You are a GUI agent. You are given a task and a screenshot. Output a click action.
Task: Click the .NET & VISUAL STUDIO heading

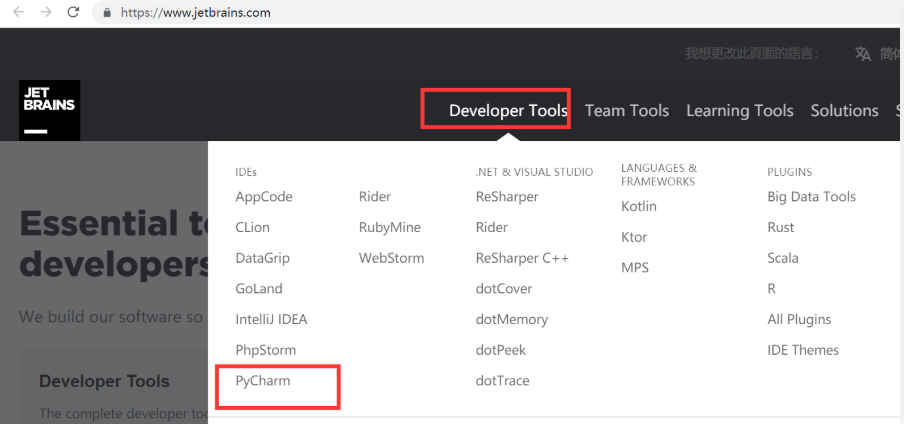[x=534, y=172]
